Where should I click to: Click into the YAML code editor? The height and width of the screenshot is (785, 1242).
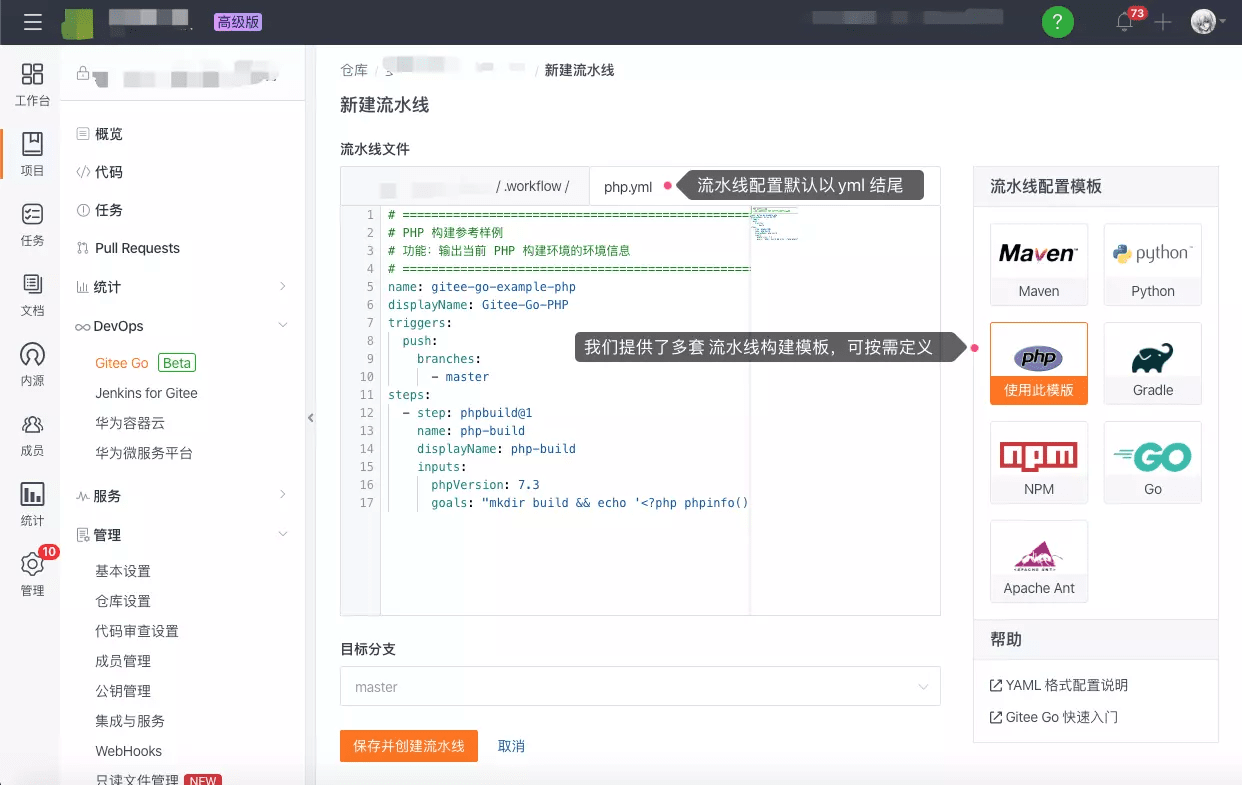(565, 410)
